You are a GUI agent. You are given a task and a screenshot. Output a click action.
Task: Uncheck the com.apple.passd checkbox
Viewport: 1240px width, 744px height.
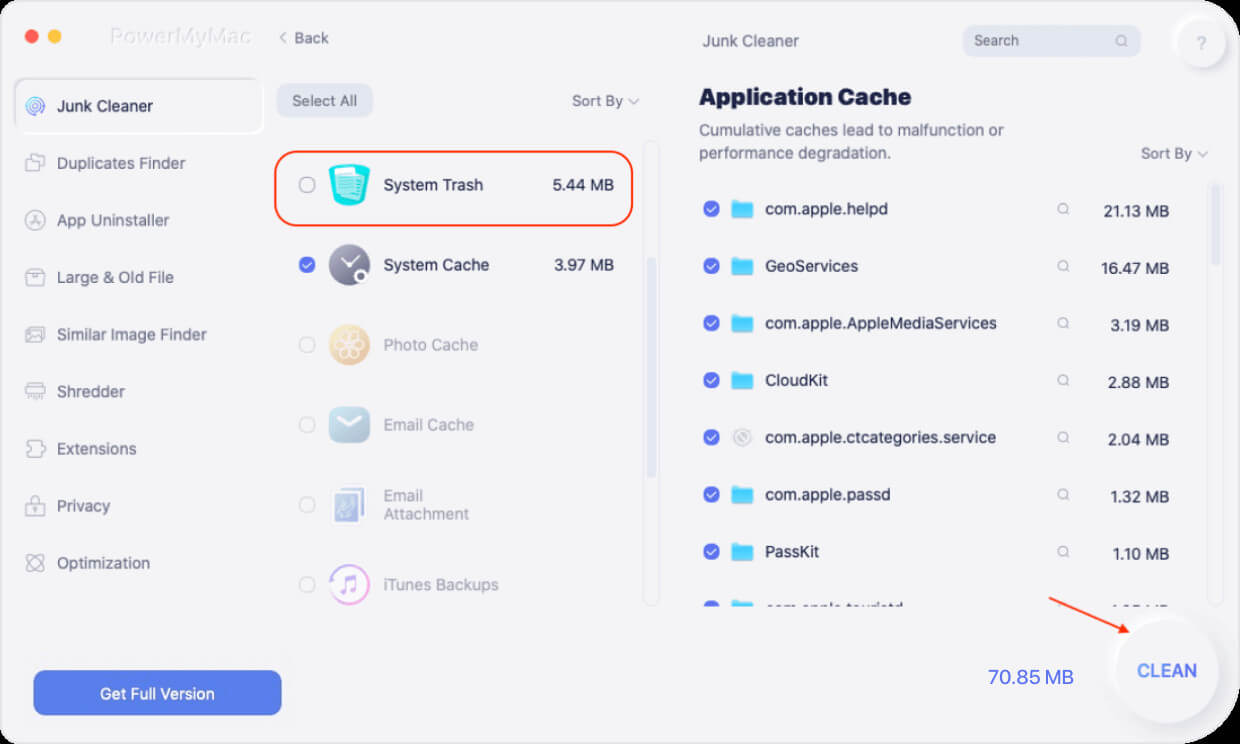pos(711,494)
